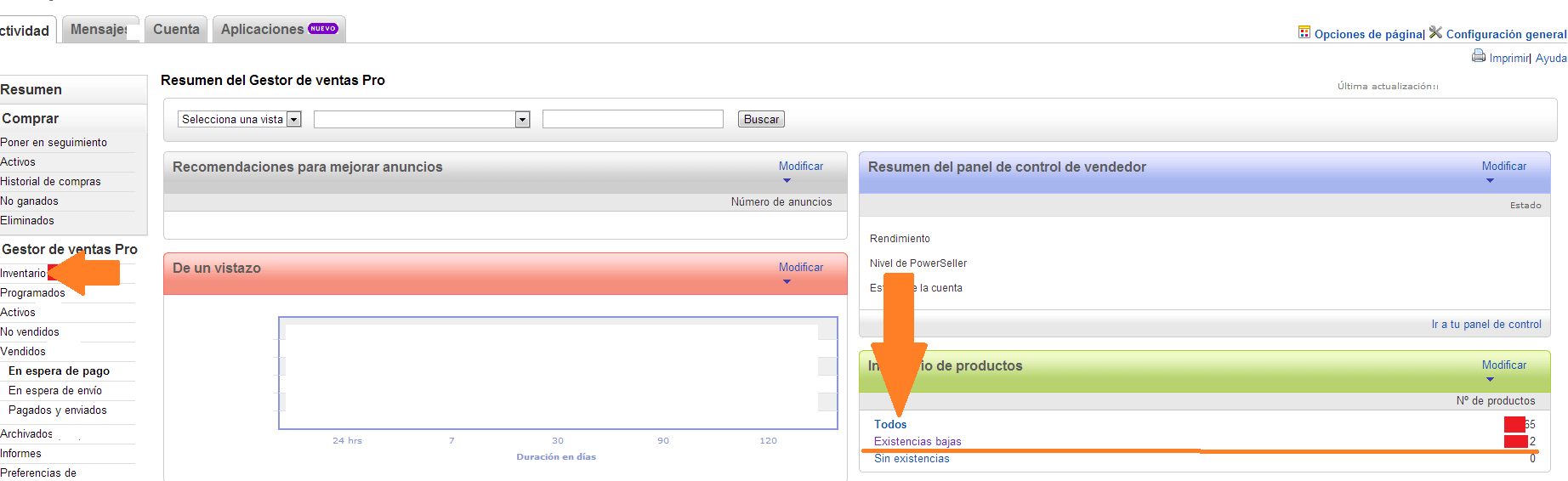This screenshot has width=1568, height=481.
Task: Expand the second filter combo box
Action: coord(522,120)
